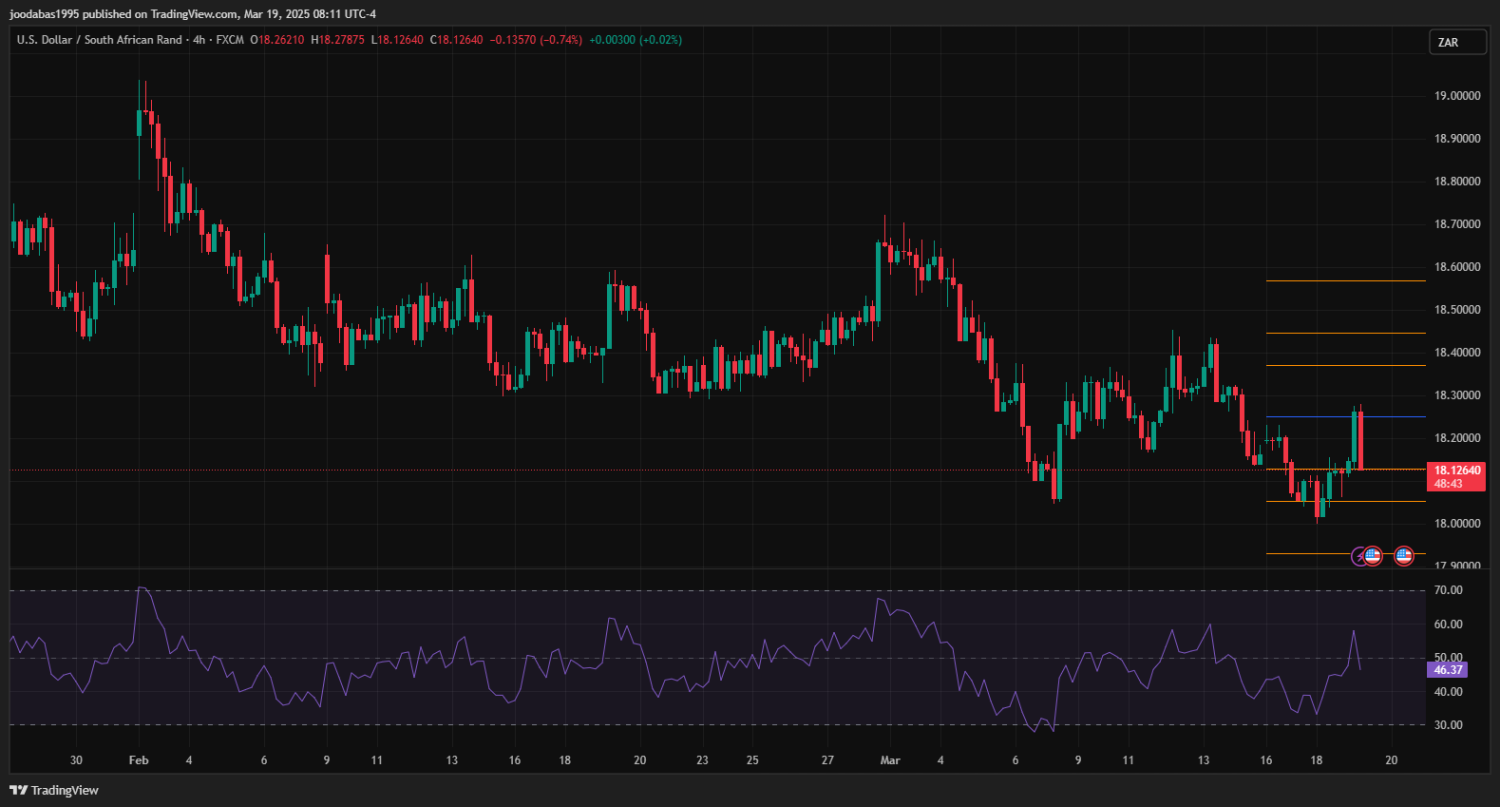Viewport: 1500px width, 807px height.
Task: Click the purple lightning event icon
Action: coord(1359,555)
